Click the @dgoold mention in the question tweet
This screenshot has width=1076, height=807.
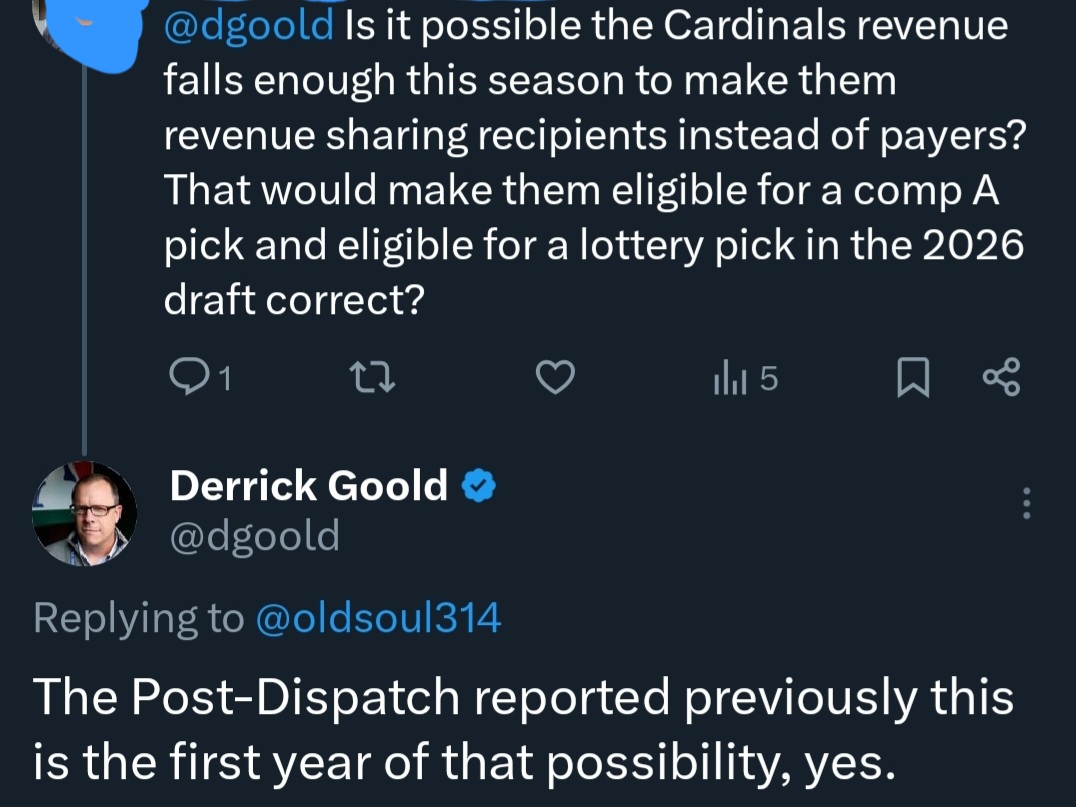point(248,26)
